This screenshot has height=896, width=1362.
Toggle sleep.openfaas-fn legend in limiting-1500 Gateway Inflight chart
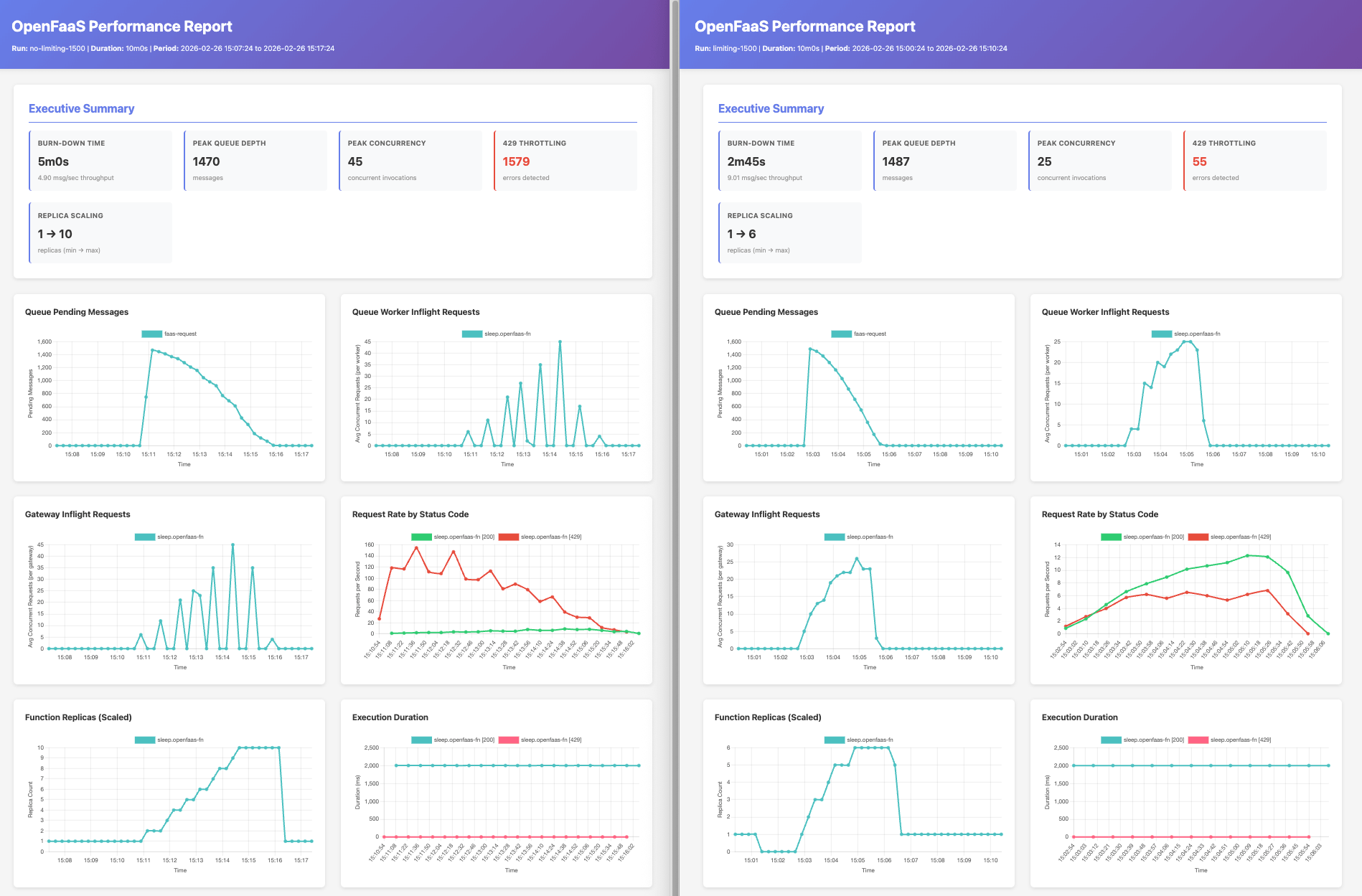pyautogui.click(x=858, y=537)
